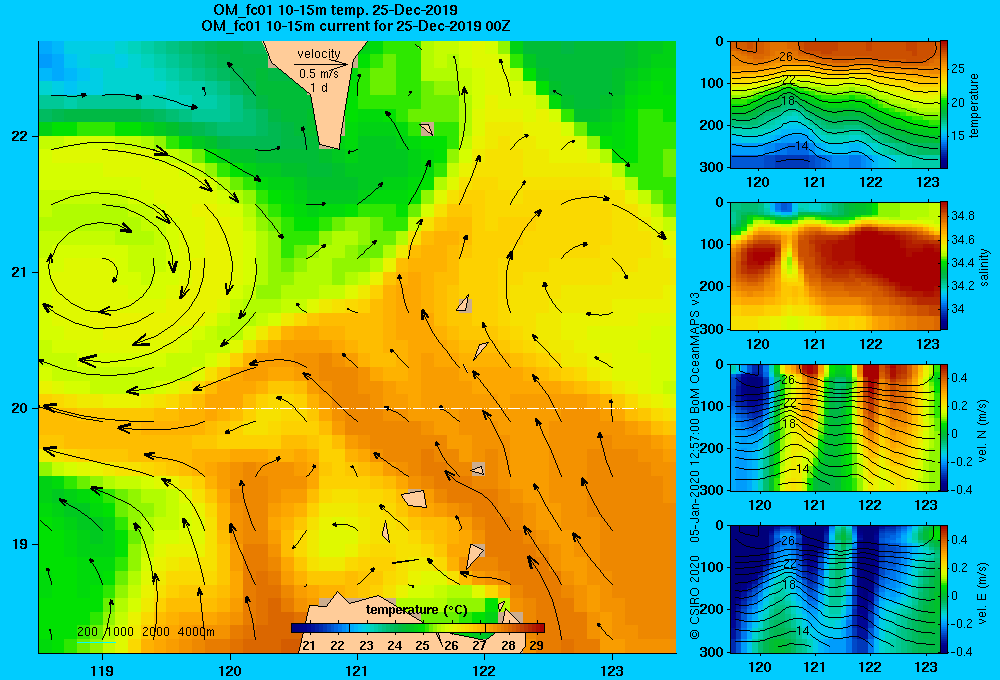Click the title "OM_fc01 10-15m temp. 25-Dec-2019"

click(x=335, y=10)
